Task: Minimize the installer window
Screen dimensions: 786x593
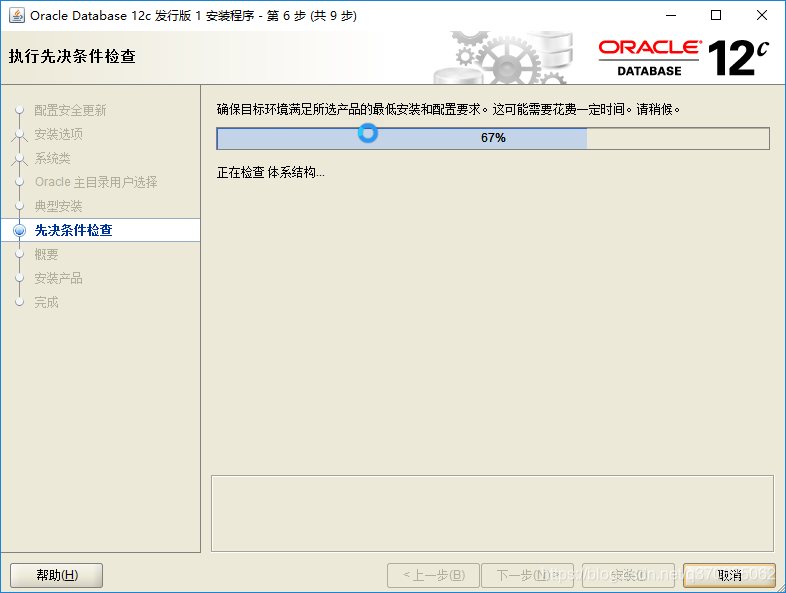Action: [671, 16]
